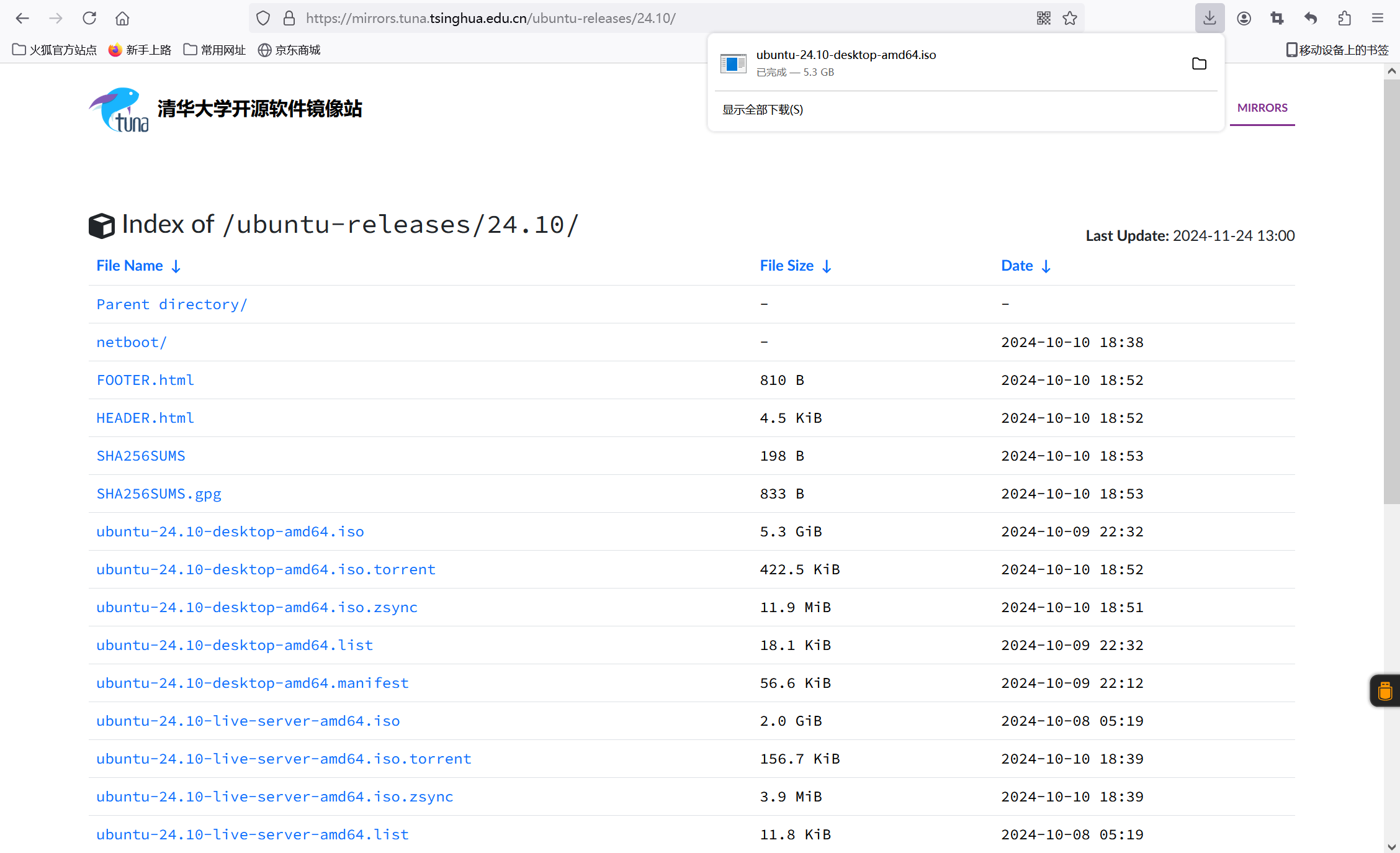Sort listing by File Name

tap(138, 266)
